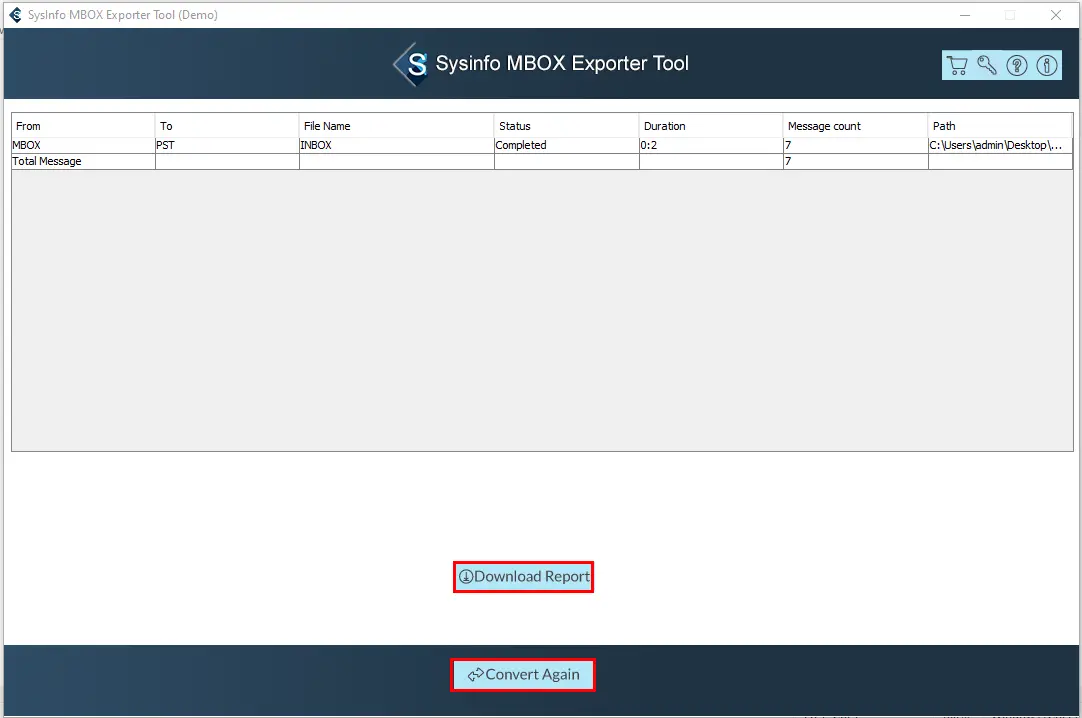Open the shopping cart purchase icon
Viewport: 1082px width, 718px height.
pos(956,66)
